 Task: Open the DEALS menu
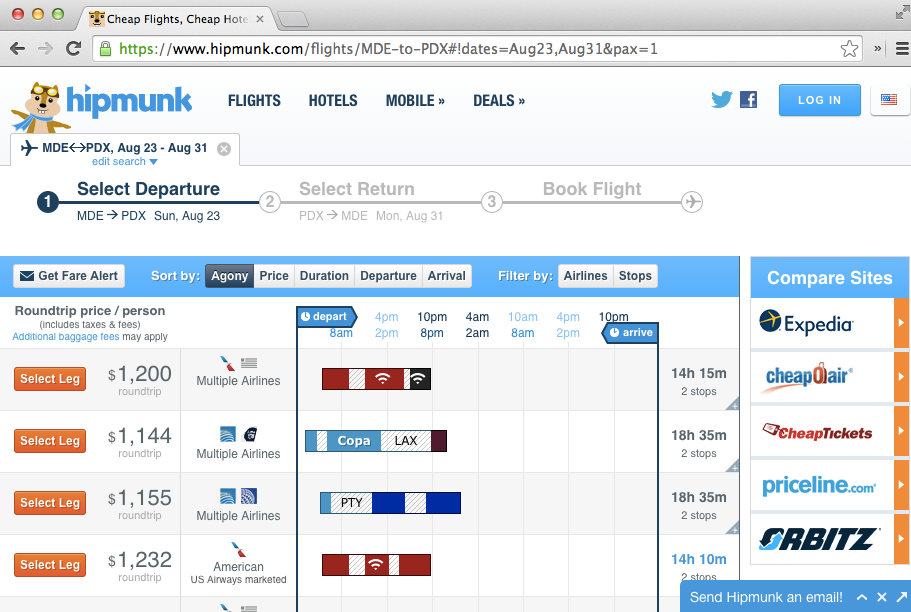pyautogui.click(x=498, y=100)
